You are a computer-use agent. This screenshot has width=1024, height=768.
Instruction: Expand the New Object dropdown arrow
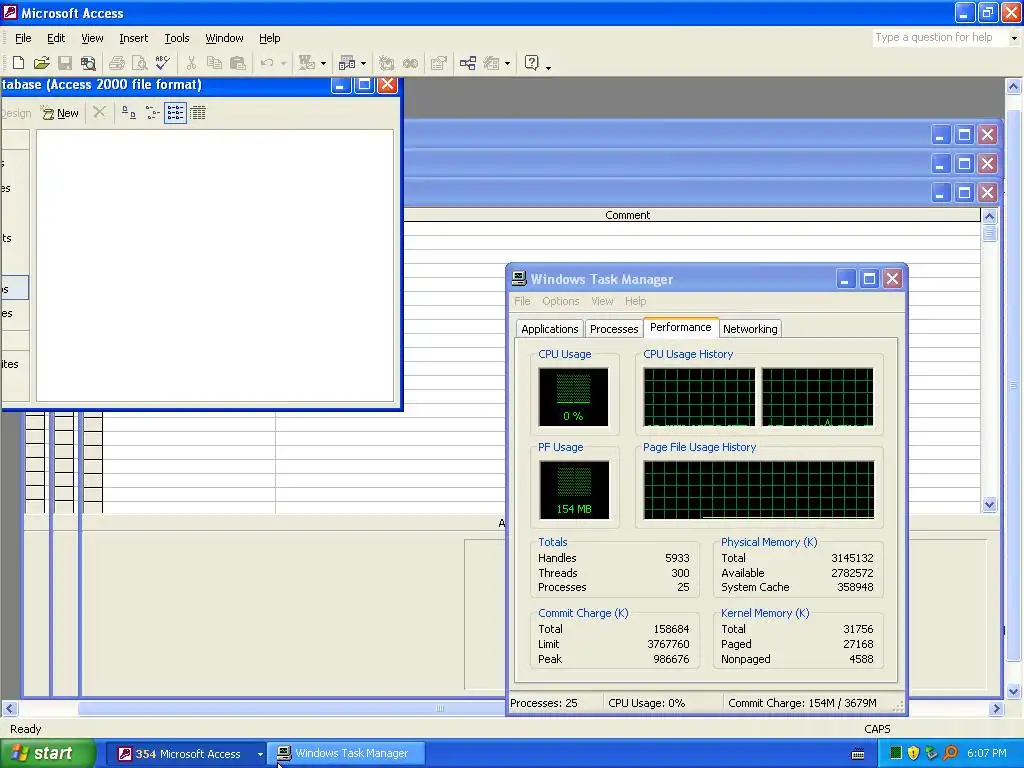point(507,63)
